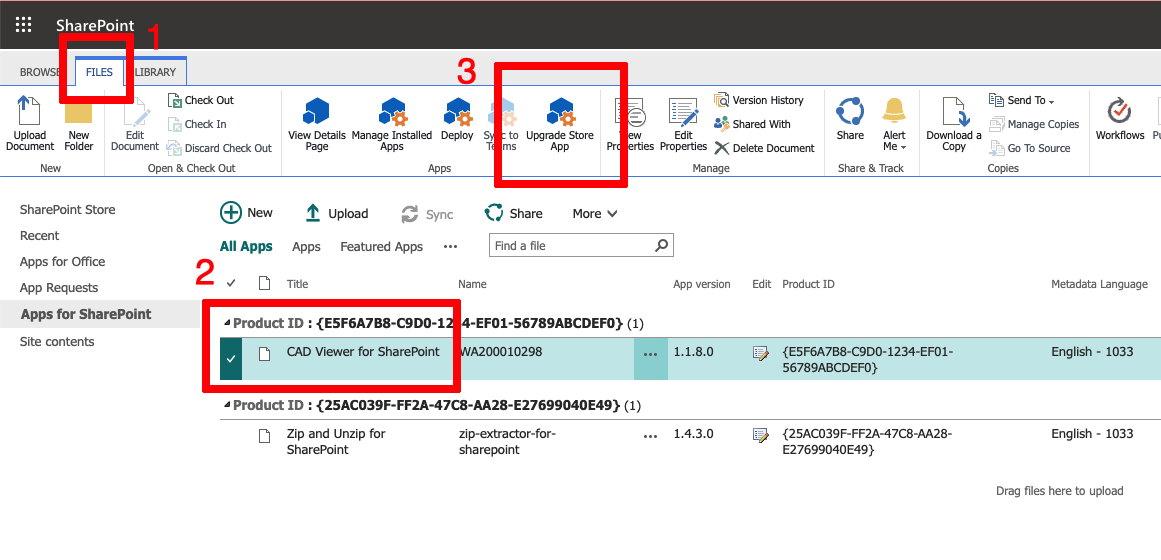Click Shared With in ribbon

tap(752, 124)
